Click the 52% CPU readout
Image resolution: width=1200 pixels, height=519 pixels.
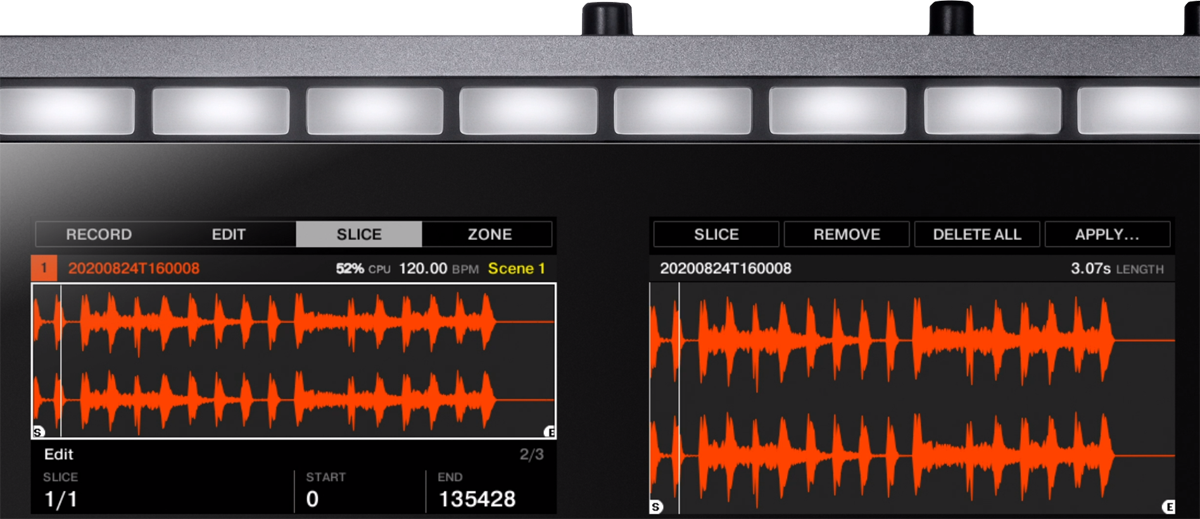363,268
